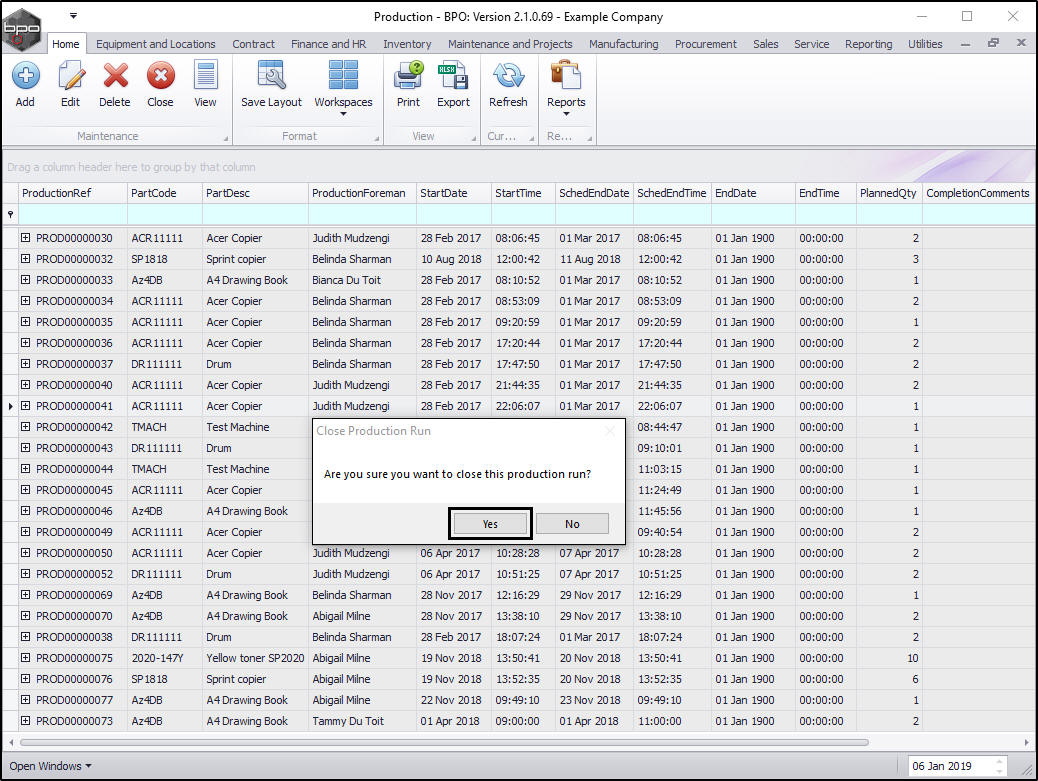Refresh the list with Refresh icon
Viewport: 1038px width, 781px height.
click(508, 84)
